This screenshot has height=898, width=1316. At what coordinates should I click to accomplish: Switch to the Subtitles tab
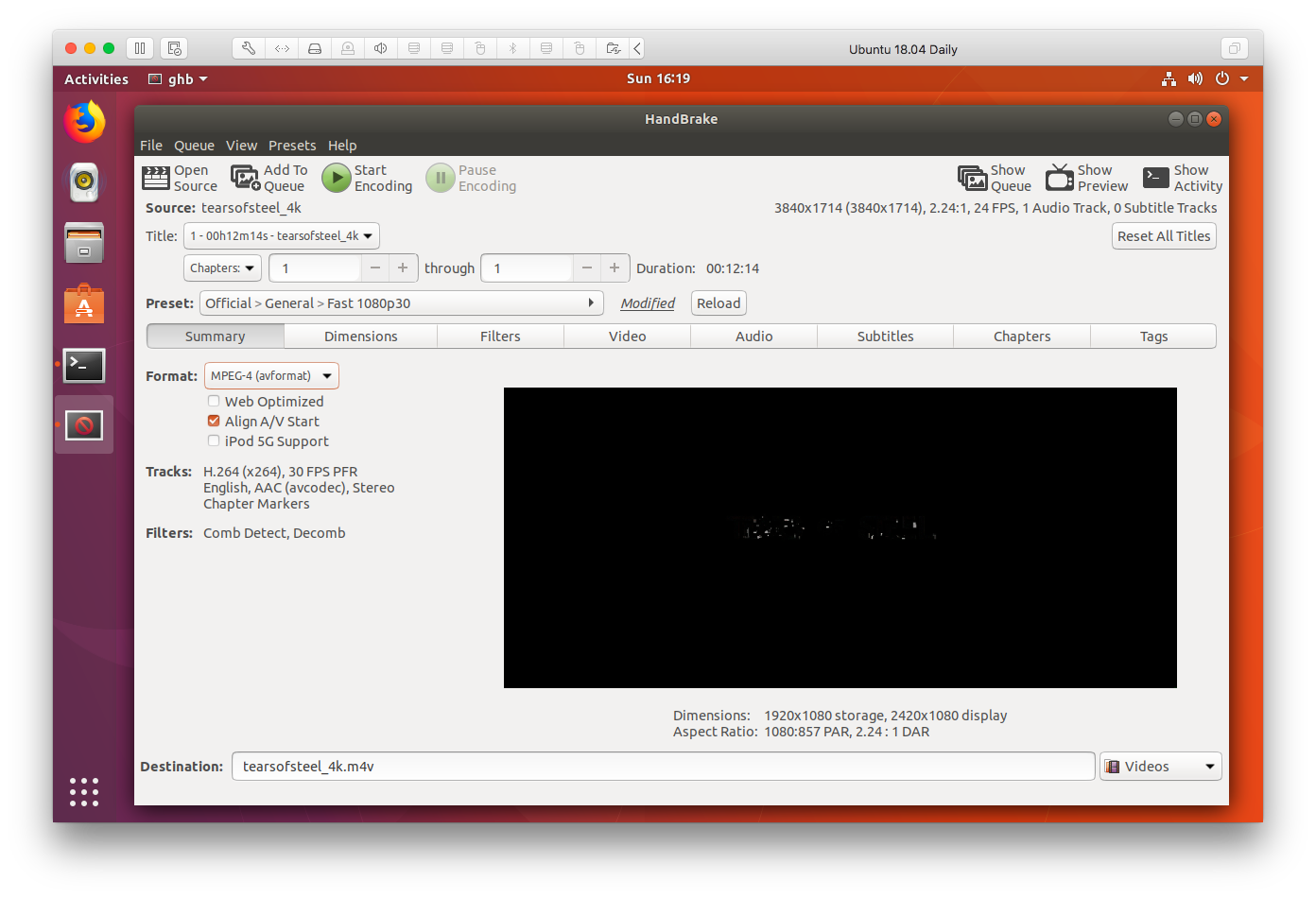tap(885, 337)
